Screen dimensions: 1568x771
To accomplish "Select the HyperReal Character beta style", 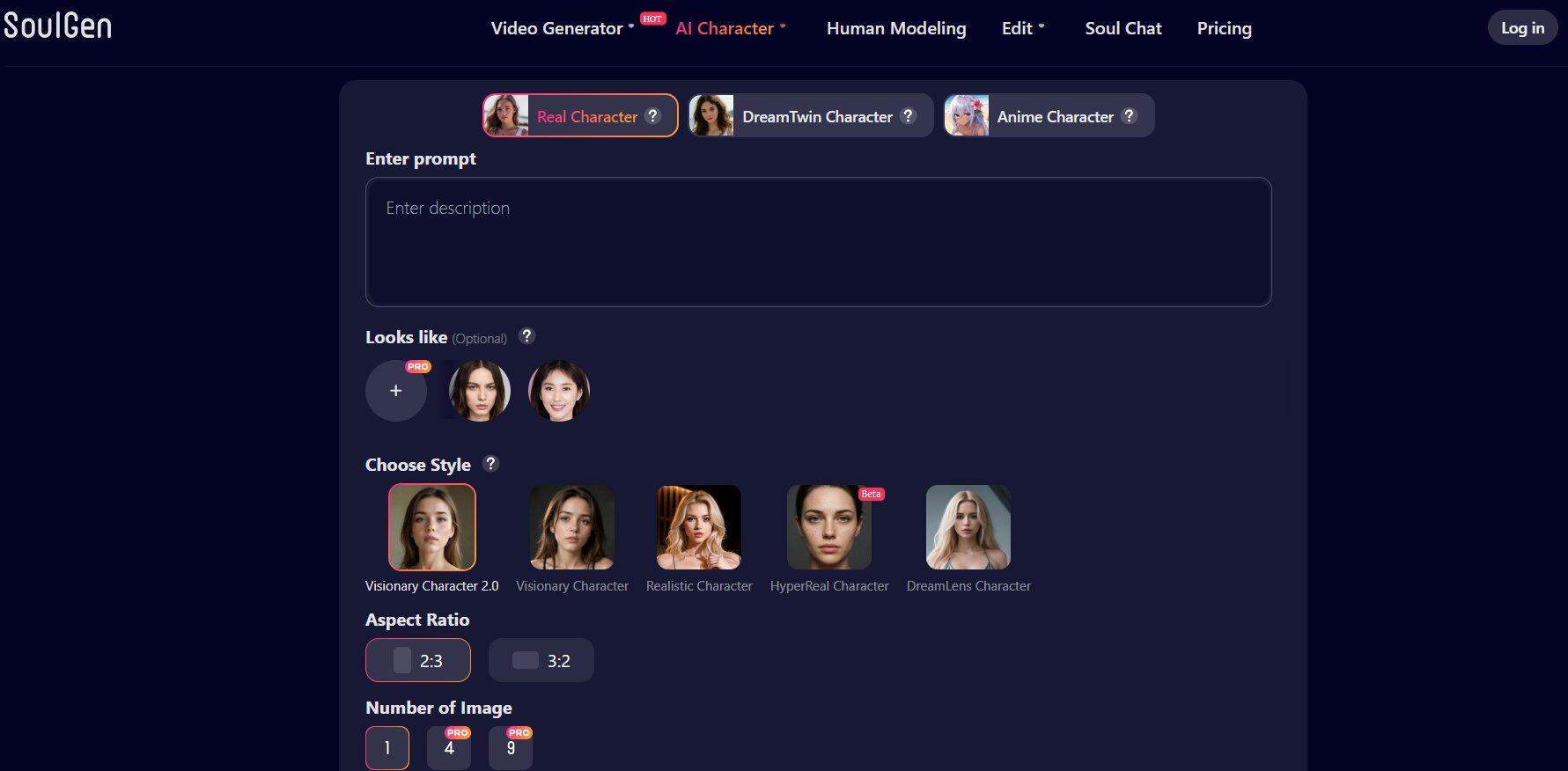I will [828, 527].
